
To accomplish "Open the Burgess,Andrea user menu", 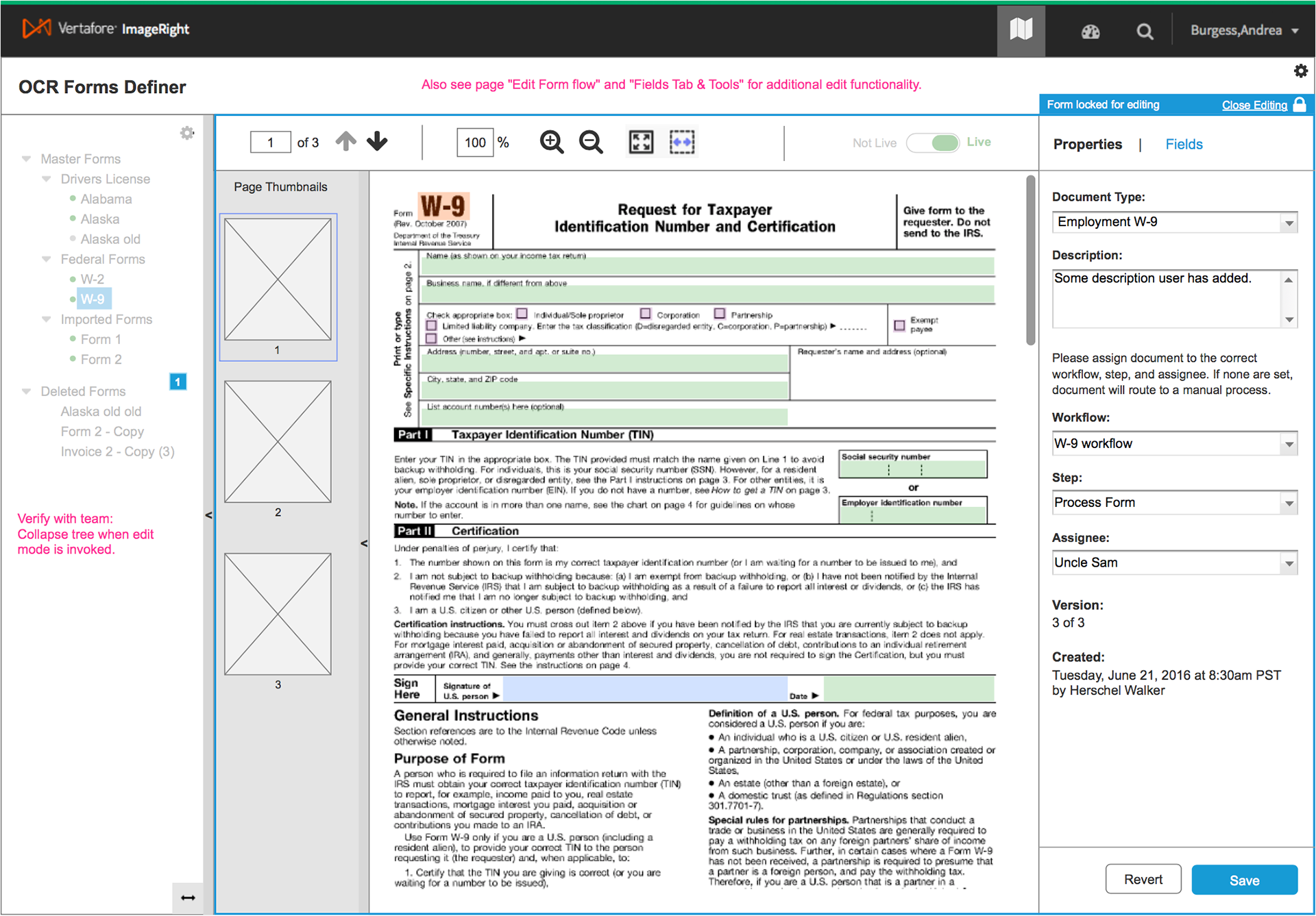I will (x=1244, y=30).
